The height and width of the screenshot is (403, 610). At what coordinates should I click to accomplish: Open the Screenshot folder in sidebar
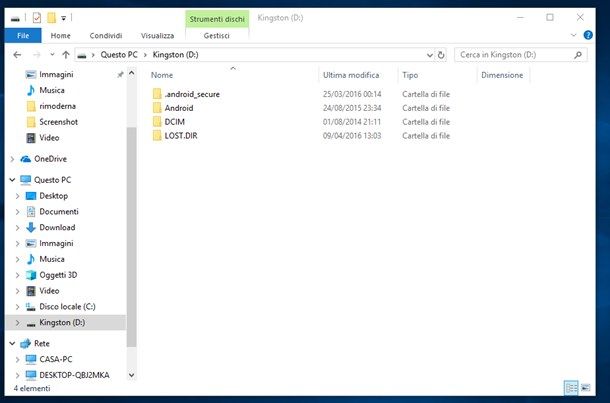[x=58, y=122]
